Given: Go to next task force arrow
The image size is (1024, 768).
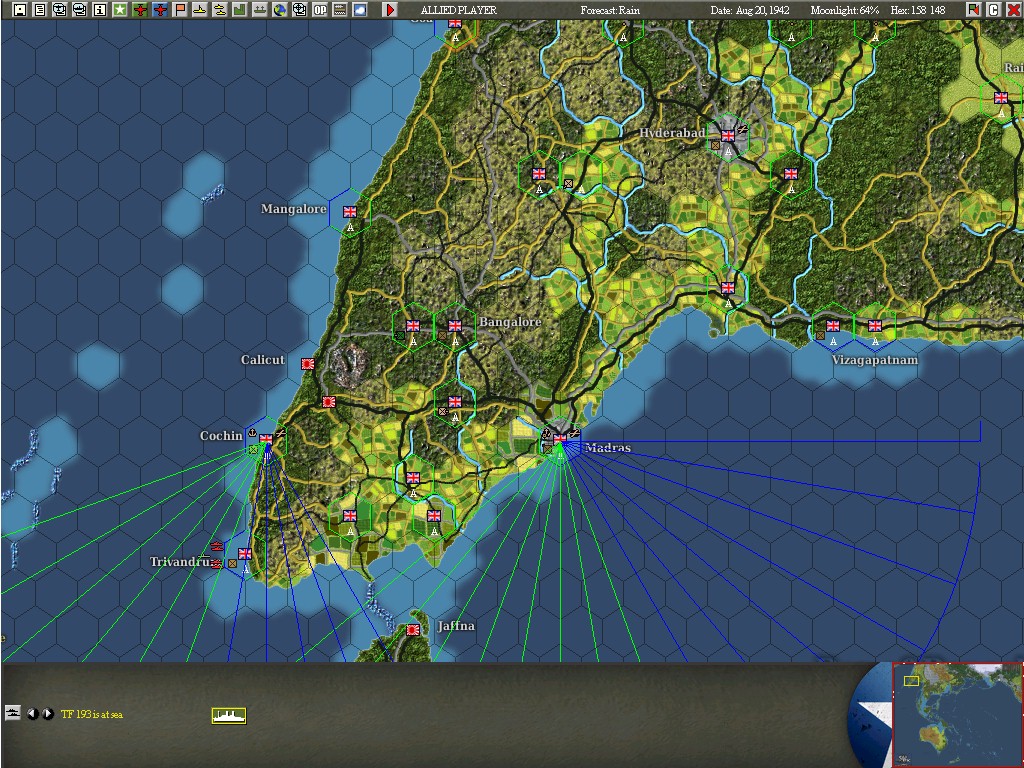Looking at the screenshot, I should (x=48, y=714).
